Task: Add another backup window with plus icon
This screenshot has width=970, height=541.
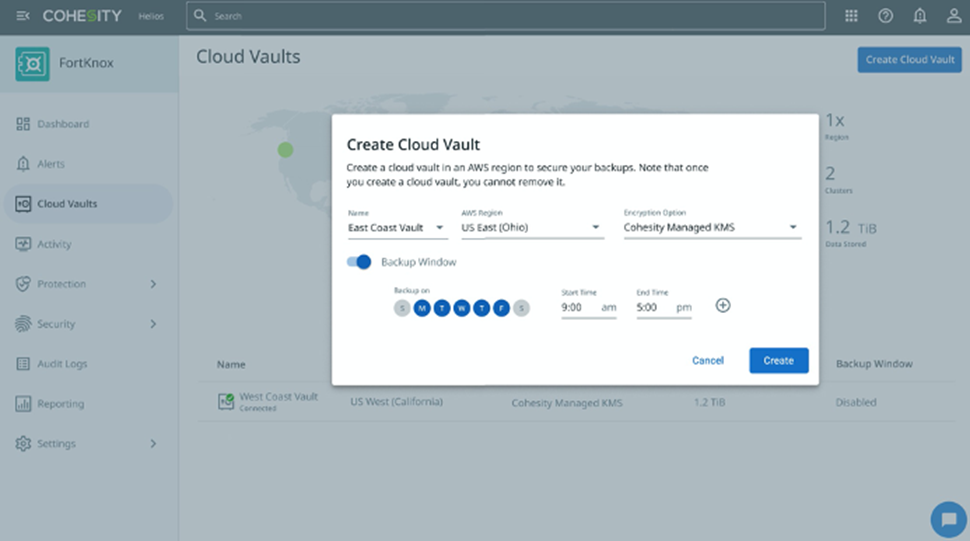Action: click(x=723, y=305)
